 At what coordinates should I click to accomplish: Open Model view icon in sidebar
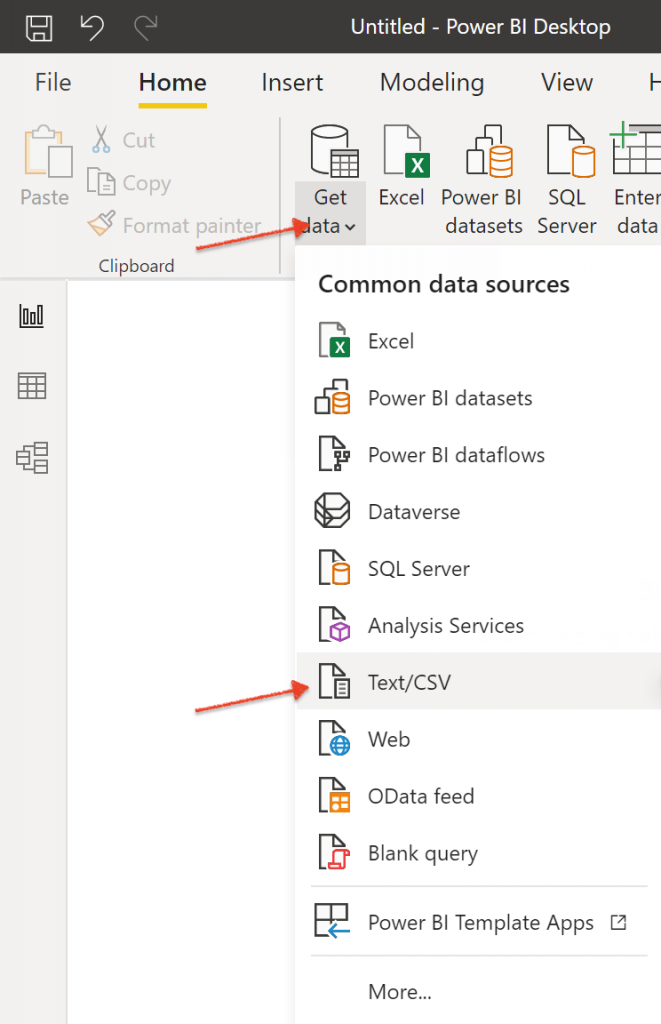[x=32, y=458]
